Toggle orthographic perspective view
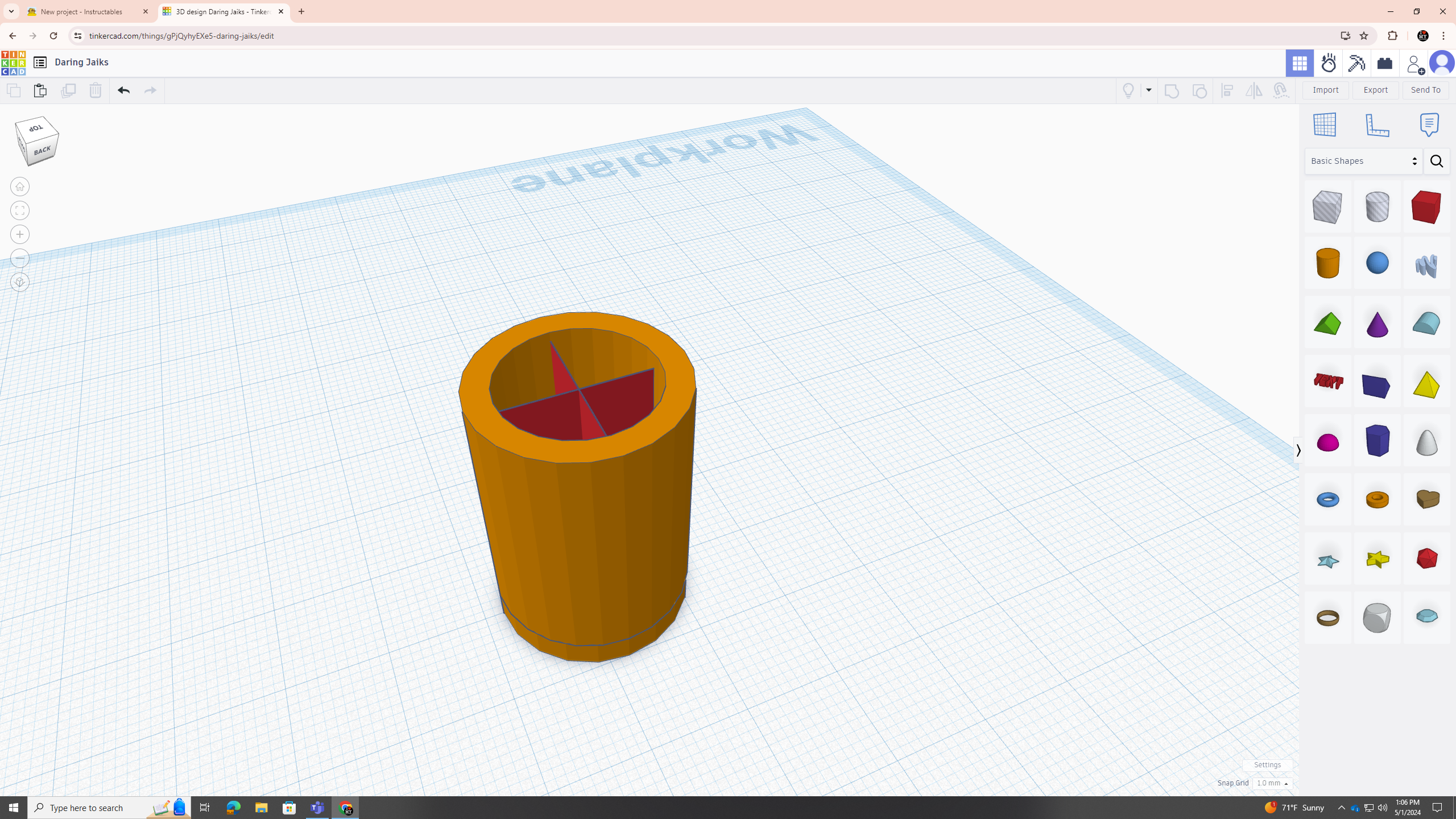This screenshot has width=1456, height=819. (x=20, y=282)
